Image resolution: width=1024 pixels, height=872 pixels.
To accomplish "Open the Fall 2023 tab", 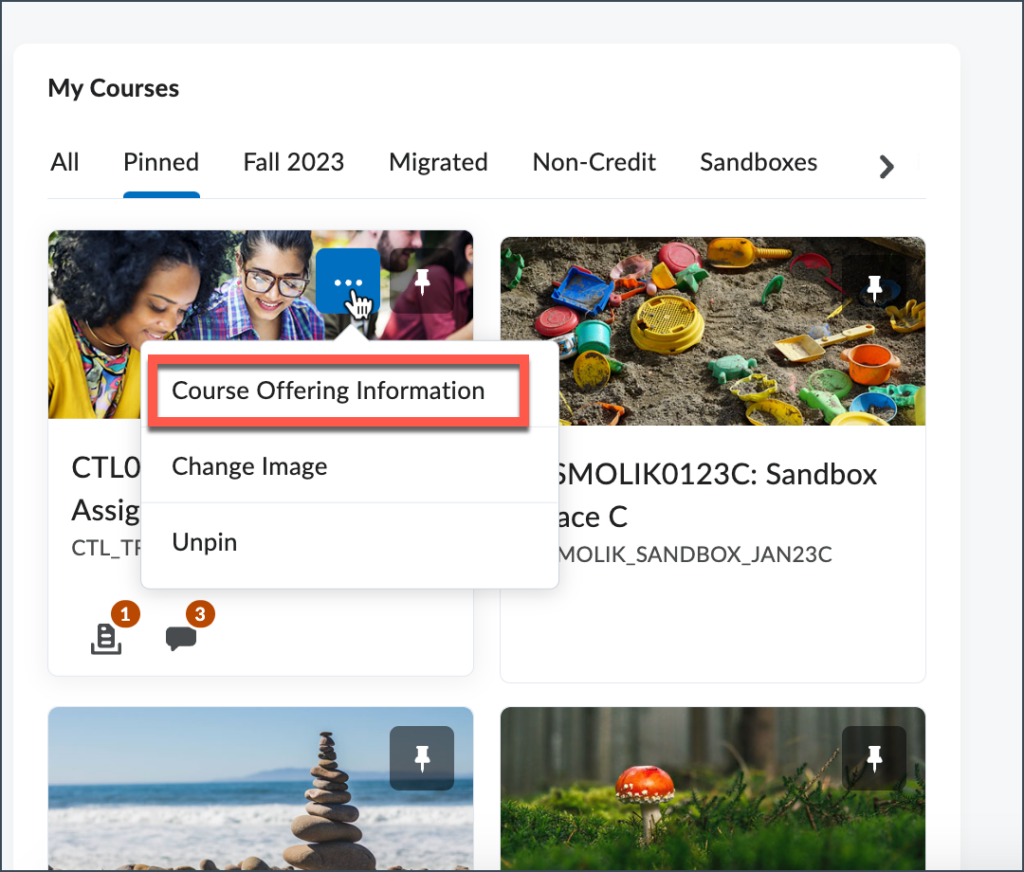I will (x=293, y=162).
